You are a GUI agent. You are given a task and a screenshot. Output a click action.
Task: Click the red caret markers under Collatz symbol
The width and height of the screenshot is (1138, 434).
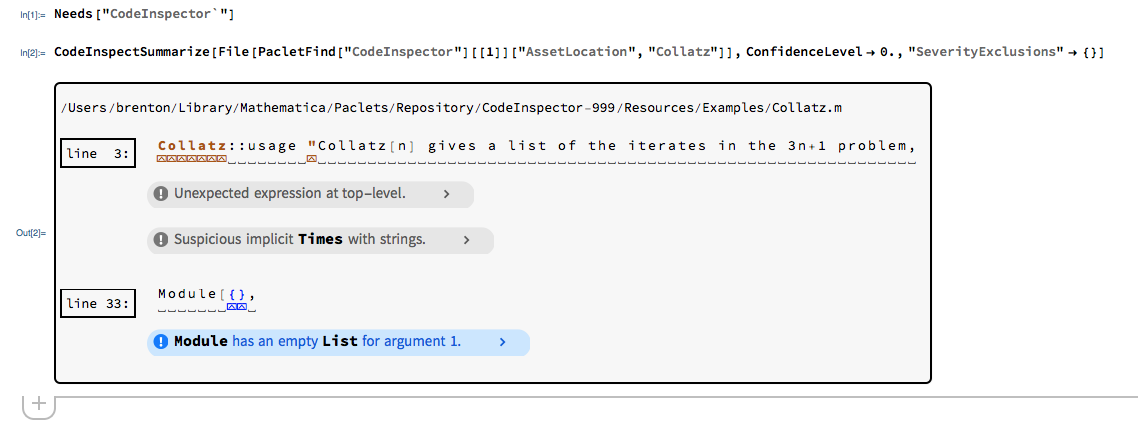tap(192, 158)
